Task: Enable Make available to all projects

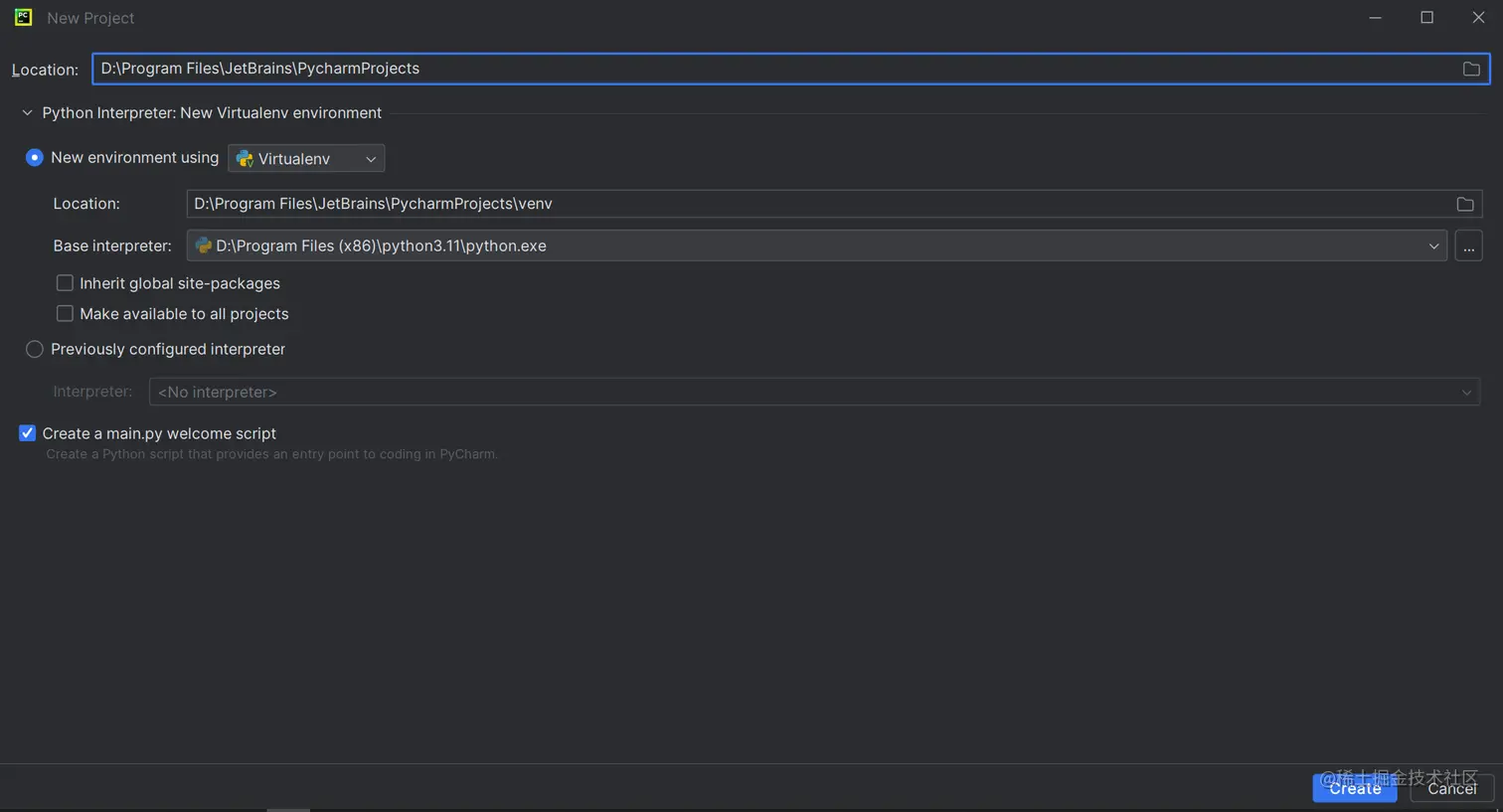Action: click(65, 313)
